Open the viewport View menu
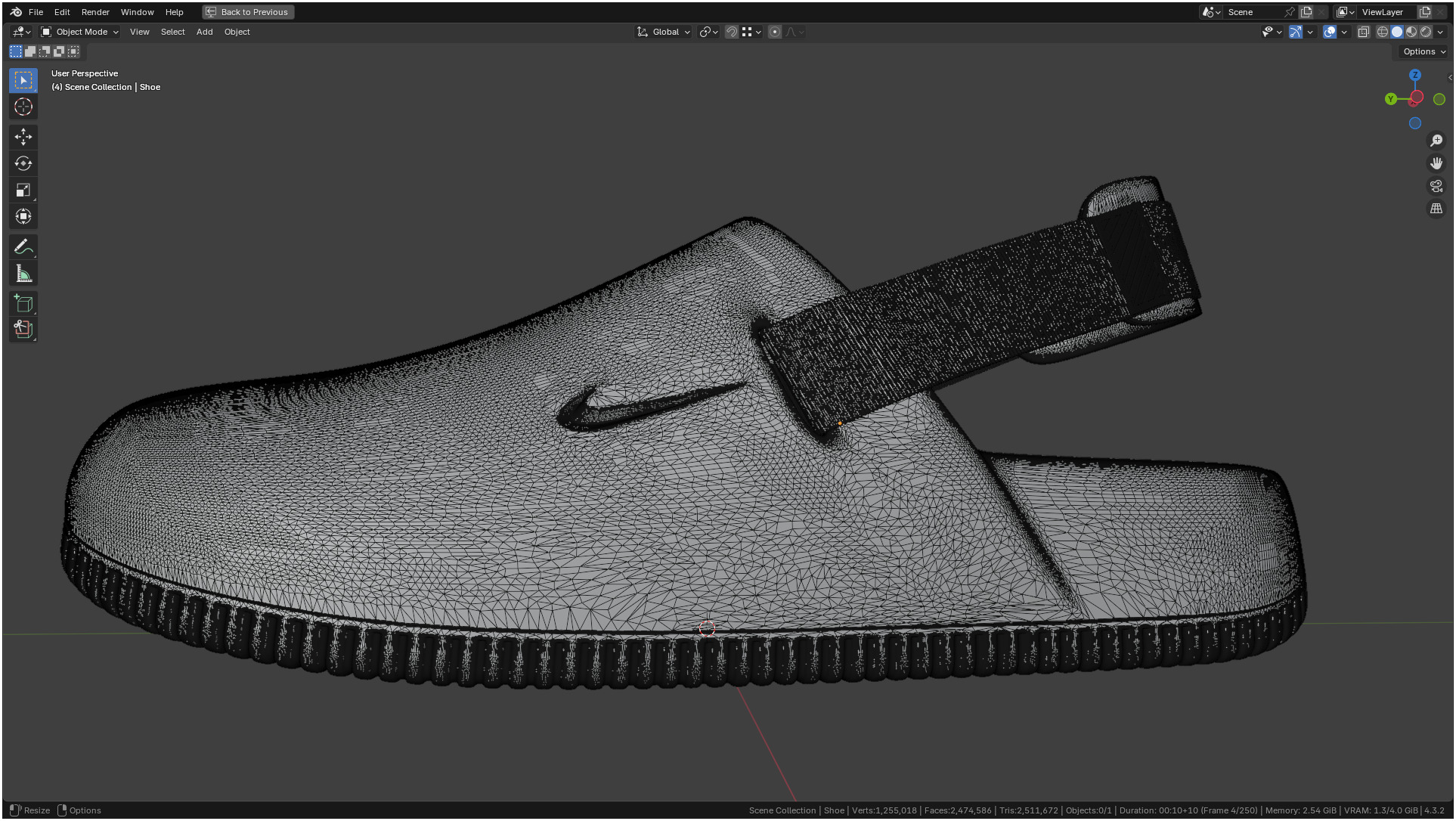The image size is (1456, 821). point(139,32)
